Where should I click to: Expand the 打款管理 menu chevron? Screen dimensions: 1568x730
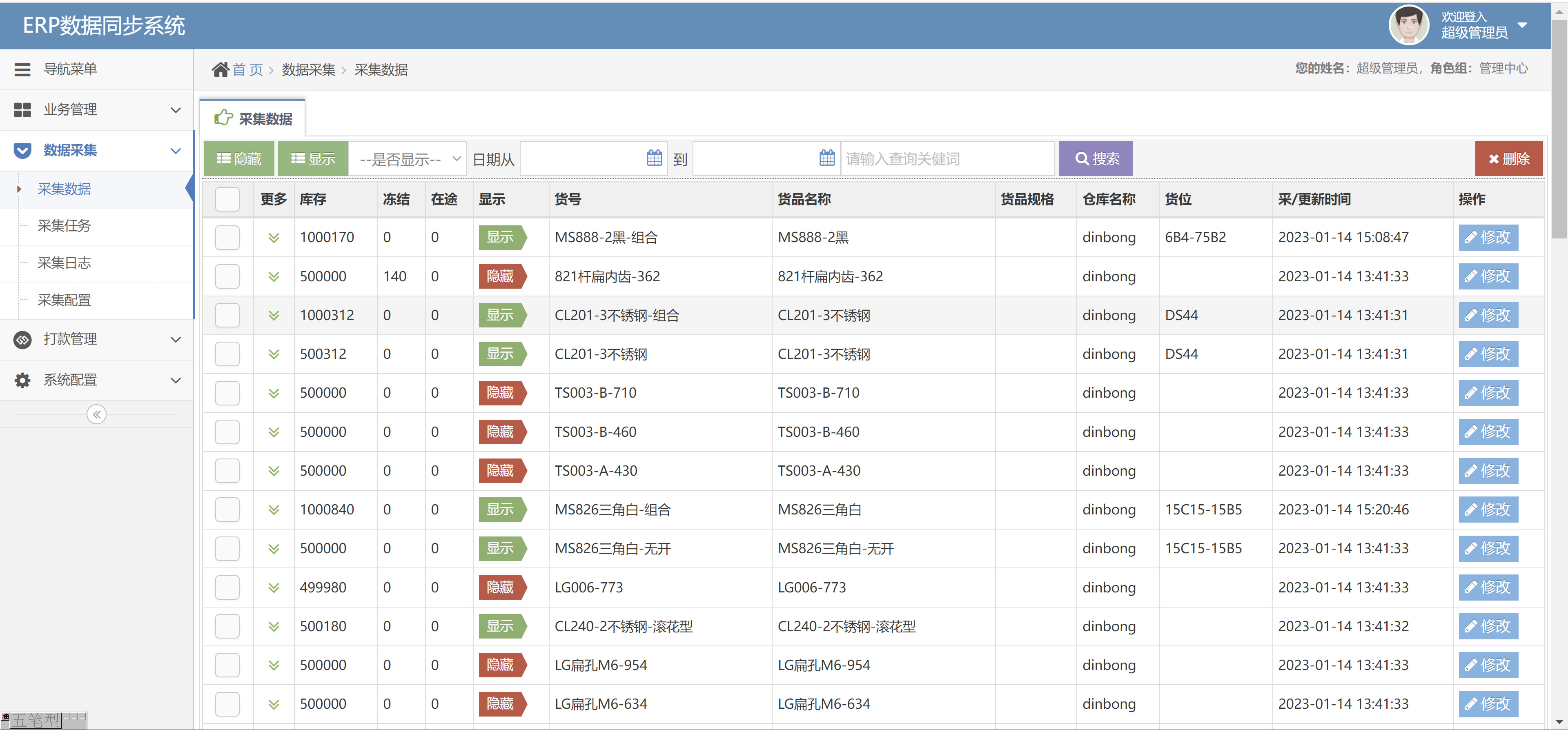point(175,340)
